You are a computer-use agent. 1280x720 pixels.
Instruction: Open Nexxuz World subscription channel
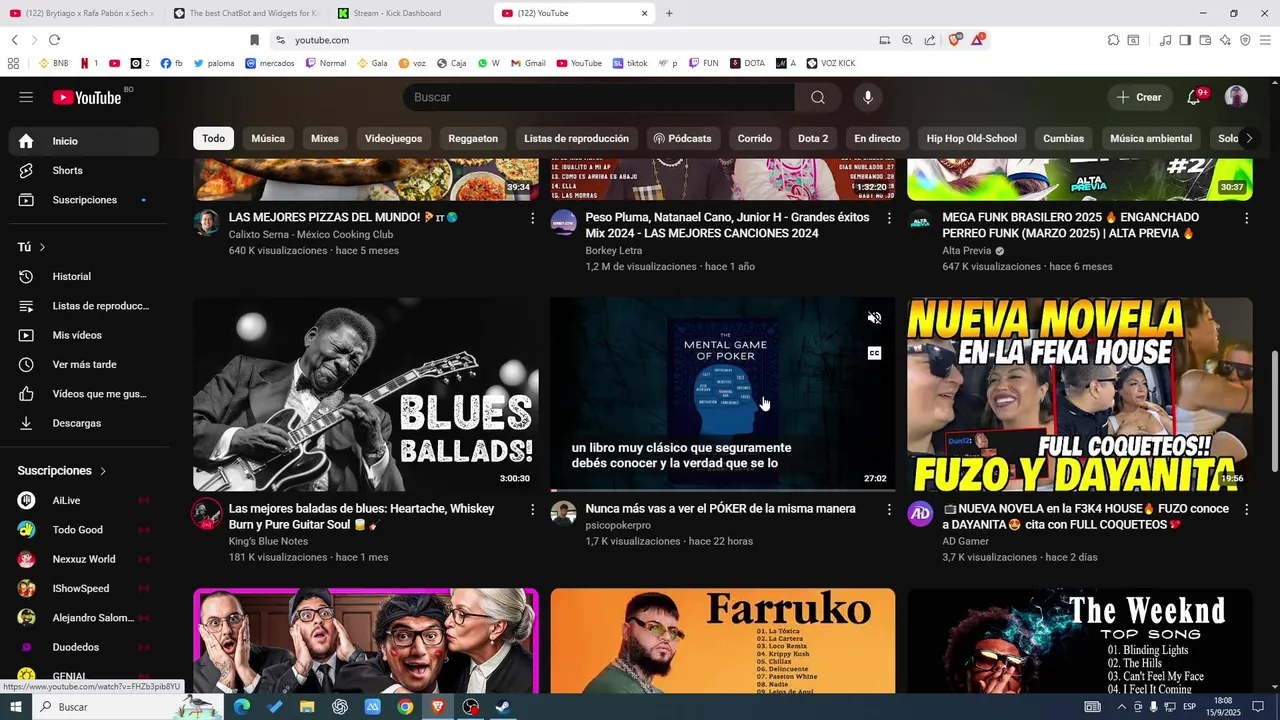(84, 559)
